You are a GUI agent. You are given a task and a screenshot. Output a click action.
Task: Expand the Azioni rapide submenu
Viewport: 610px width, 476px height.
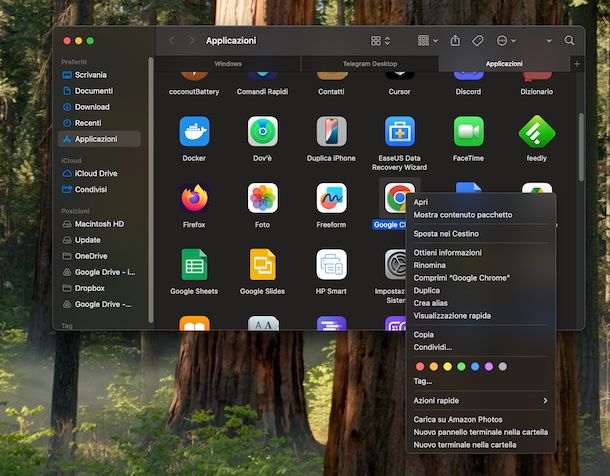click(x=480, y=401)
